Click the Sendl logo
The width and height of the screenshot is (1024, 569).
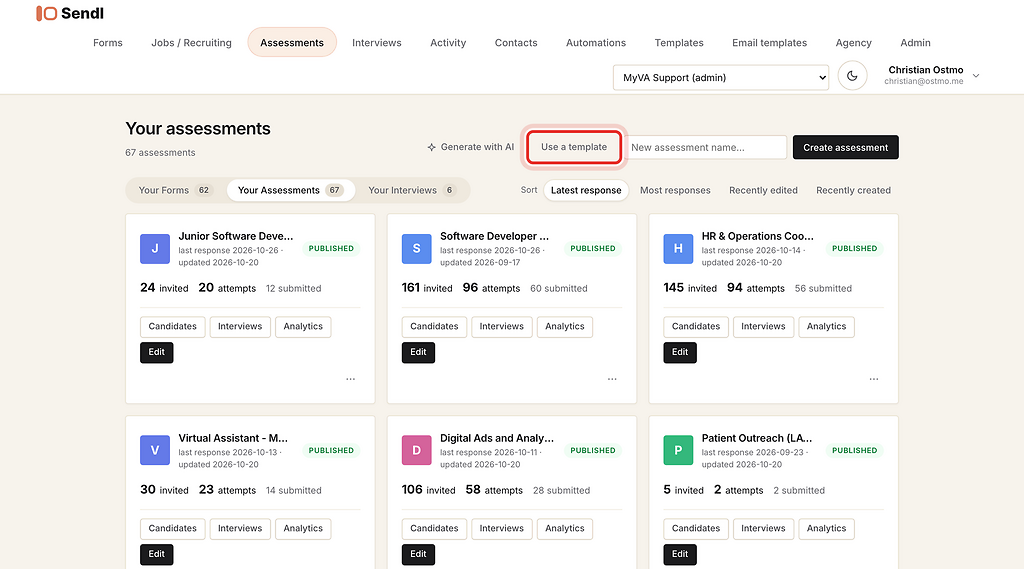click(70, 13)
